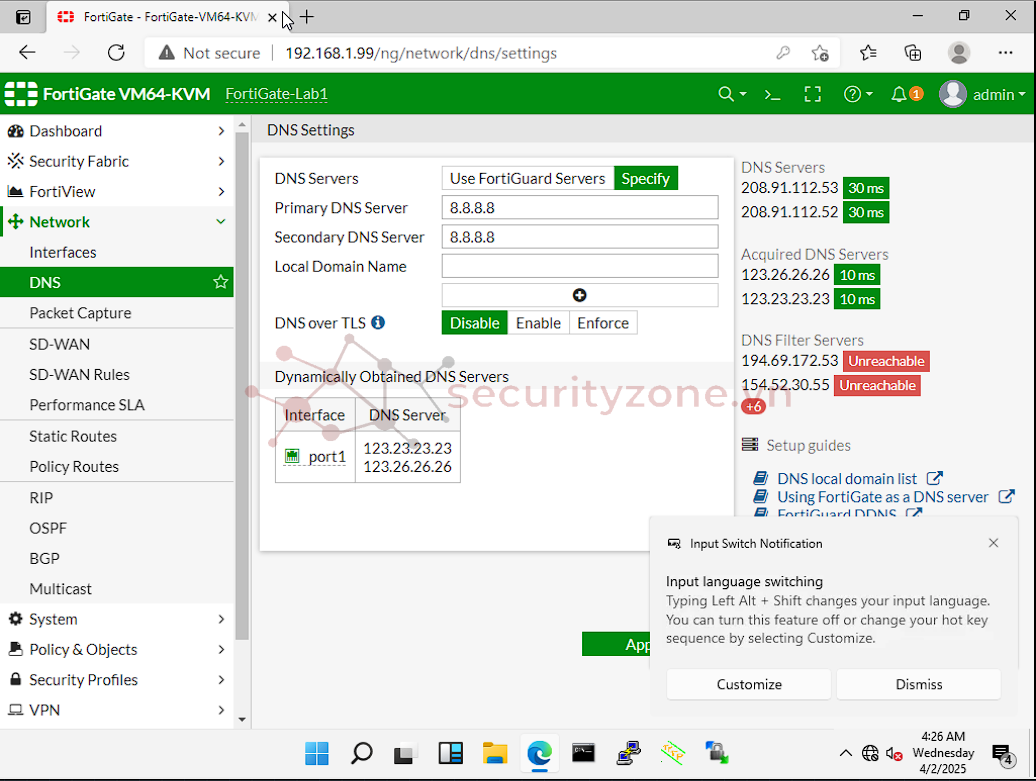Click the port1 interface icon
Image resolution: width=1036 pixels, height=781 pixels.
(x=292, y=456)
